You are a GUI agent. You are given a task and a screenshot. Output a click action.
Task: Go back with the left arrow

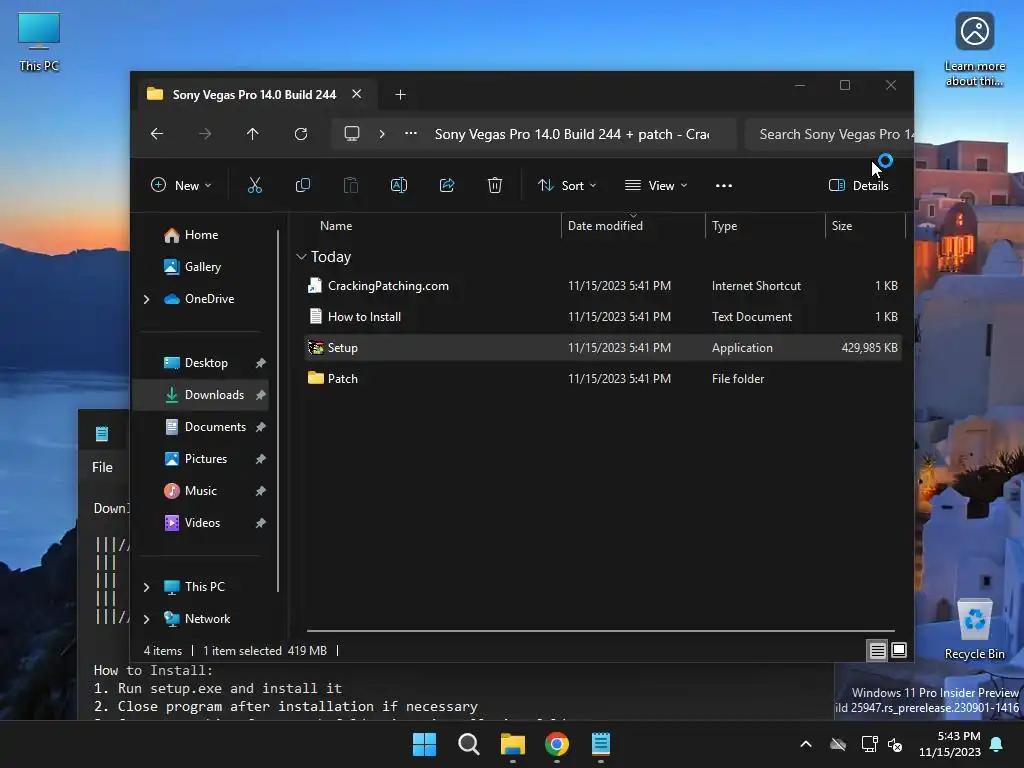coord(157,134)
